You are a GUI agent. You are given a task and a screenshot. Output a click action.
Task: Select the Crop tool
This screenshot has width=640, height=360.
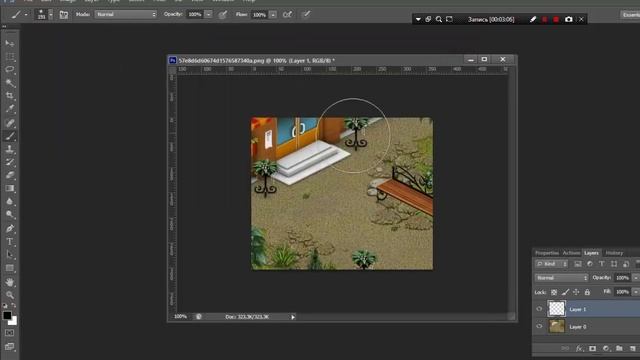pyautogui.click(x=10, y=96)
